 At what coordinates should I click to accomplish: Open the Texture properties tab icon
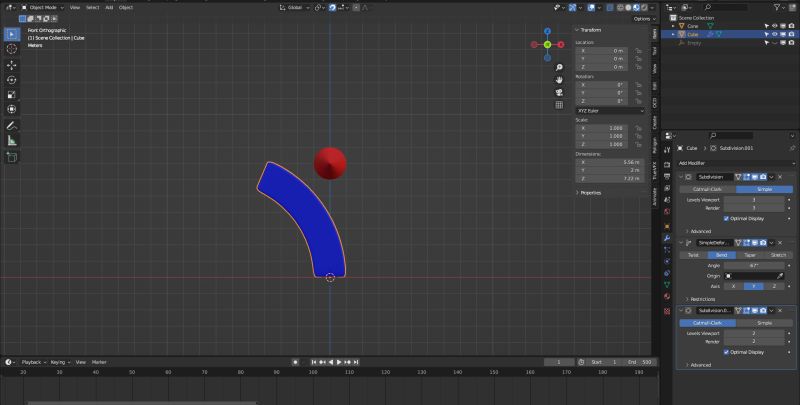[667, 311]
